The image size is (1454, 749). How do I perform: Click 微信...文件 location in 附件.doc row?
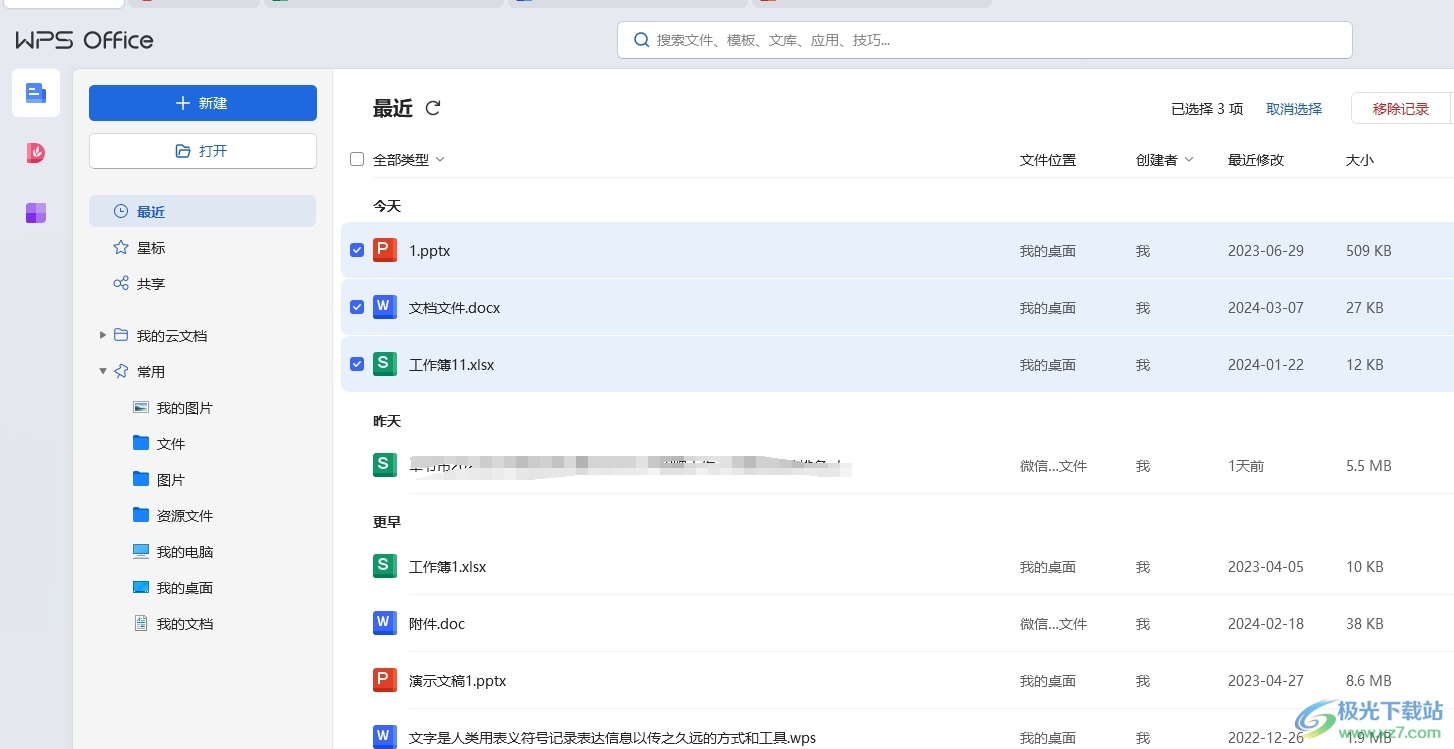[1053, 624]
